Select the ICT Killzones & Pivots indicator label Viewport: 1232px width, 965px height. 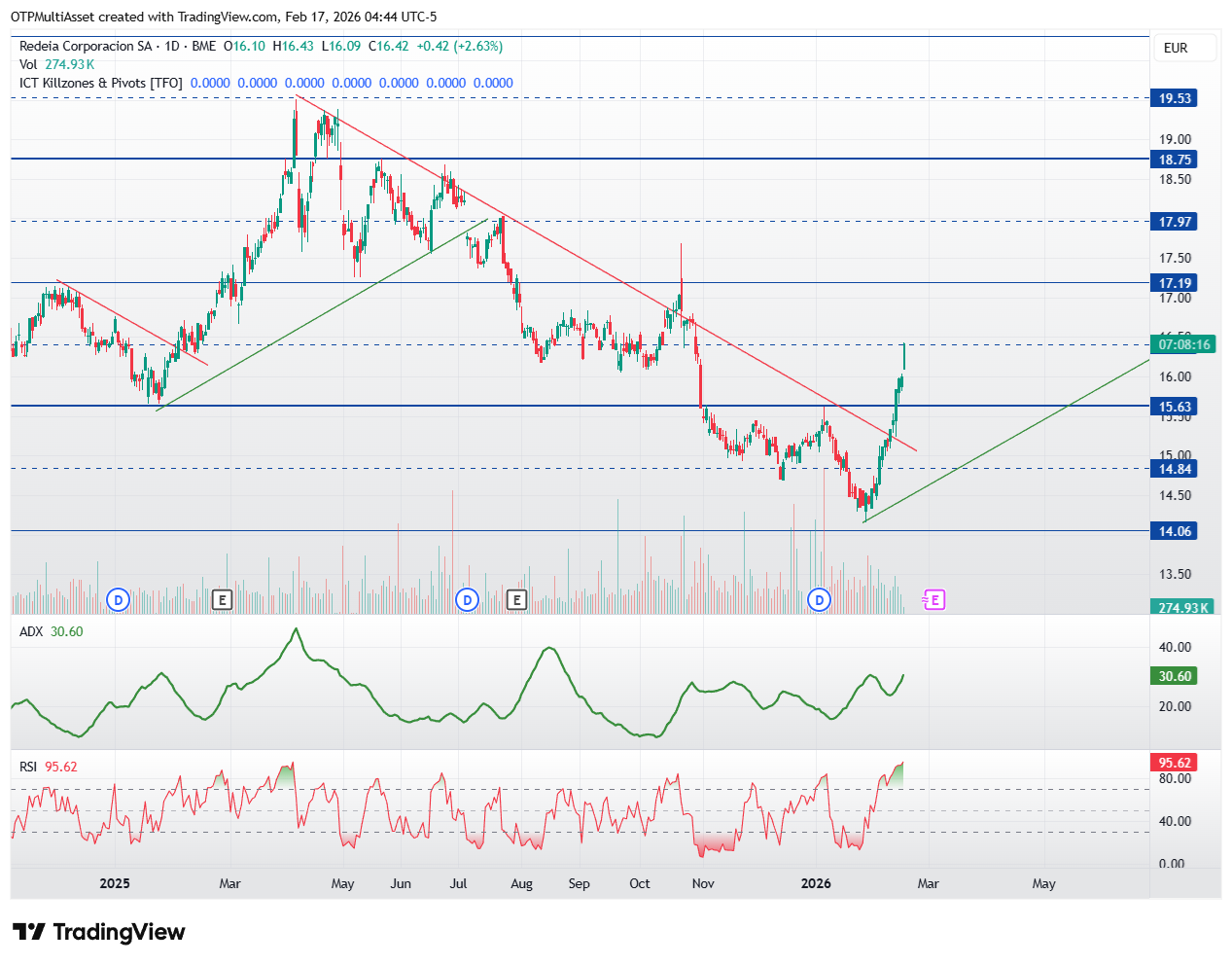coord(101,83)
